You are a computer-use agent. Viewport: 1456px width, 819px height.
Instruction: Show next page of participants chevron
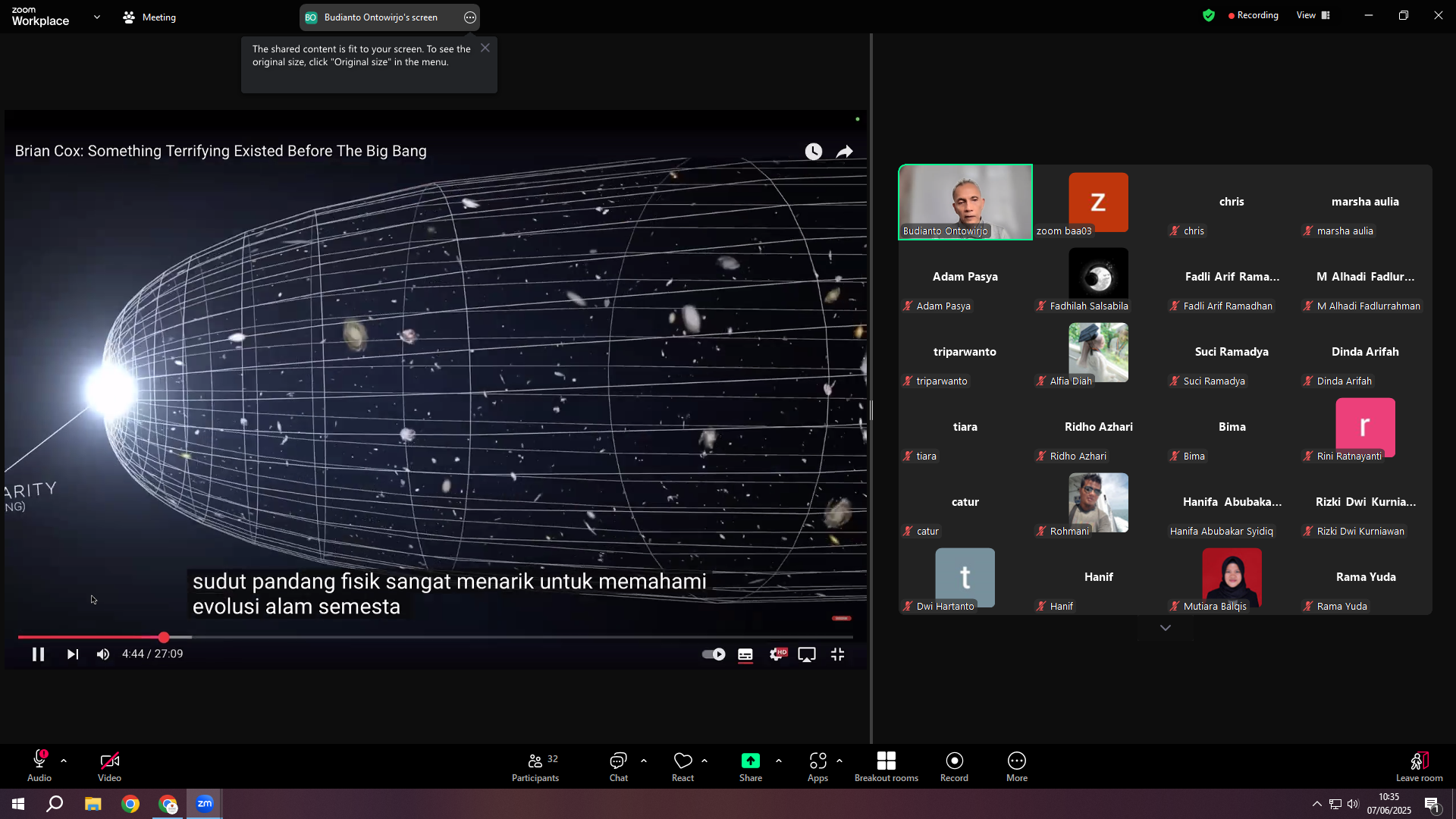[1166, 628]
